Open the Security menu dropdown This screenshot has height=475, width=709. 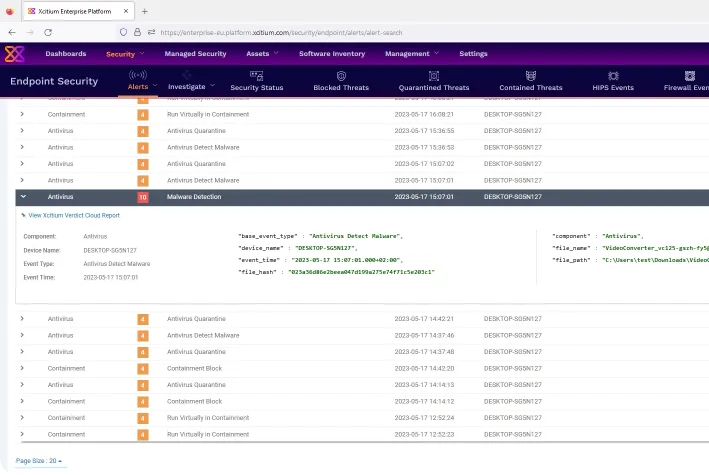pos(125,54)
